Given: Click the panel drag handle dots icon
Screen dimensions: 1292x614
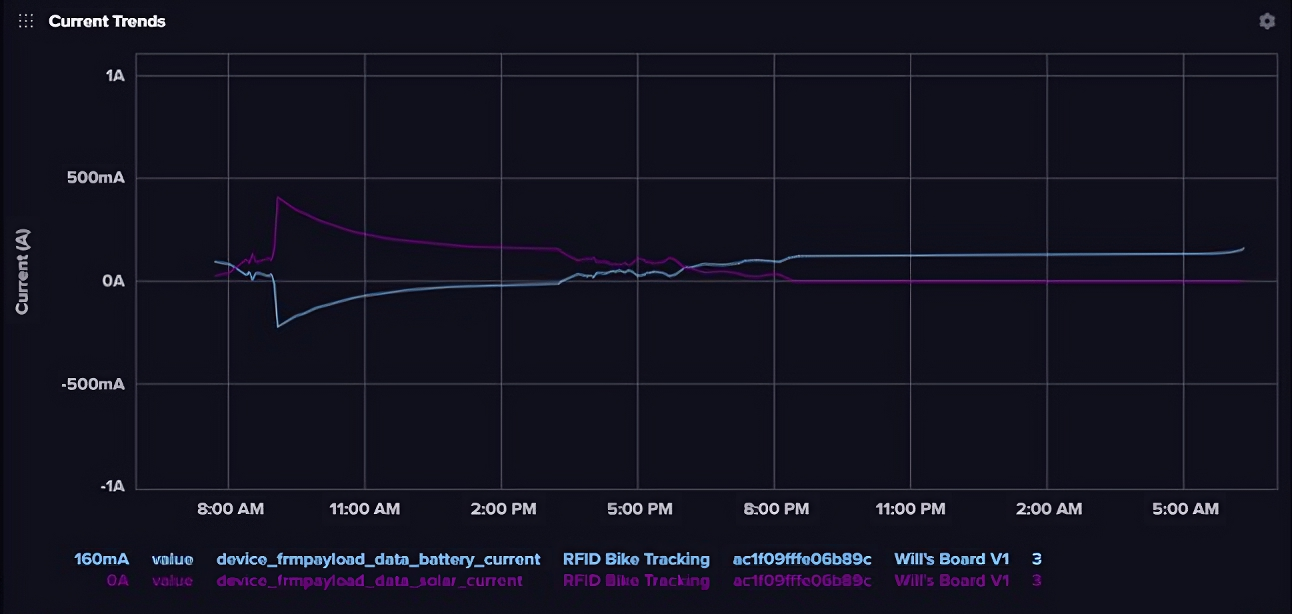Looking at the screenshot, I should pyautogui.click(x=26, y=21).
